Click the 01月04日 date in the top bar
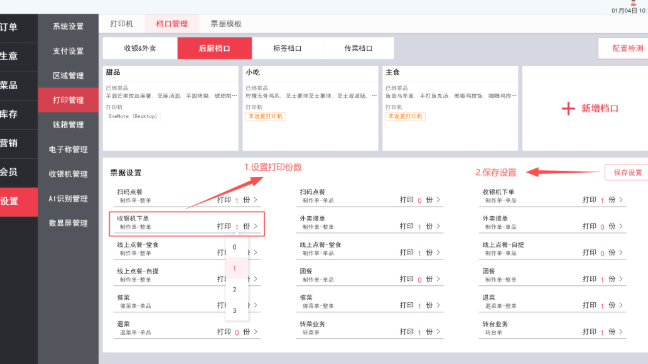Viewport: 648px width, 364px height. (x=624, y=10)
